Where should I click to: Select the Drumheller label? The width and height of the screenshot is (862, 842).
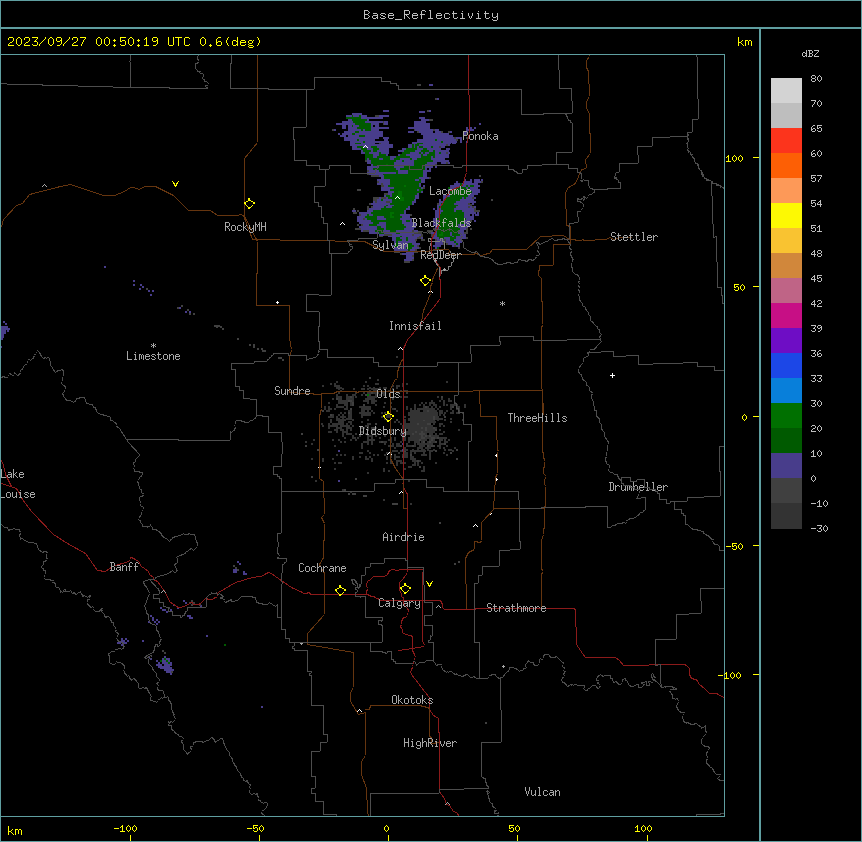click(x=638, y=487)
